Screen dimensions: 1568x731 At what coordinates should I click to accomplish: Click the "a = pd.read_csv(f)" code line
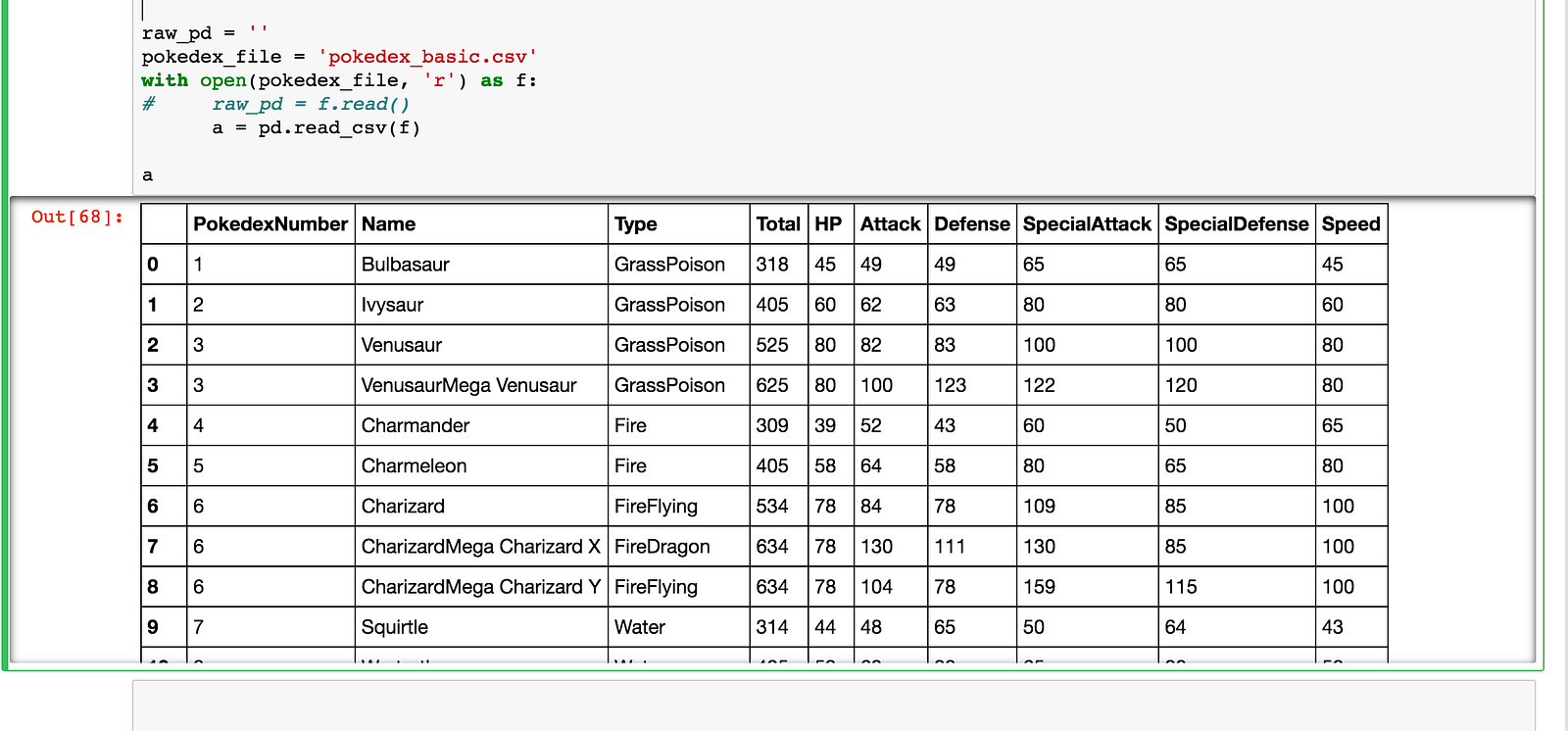point(317,127)
